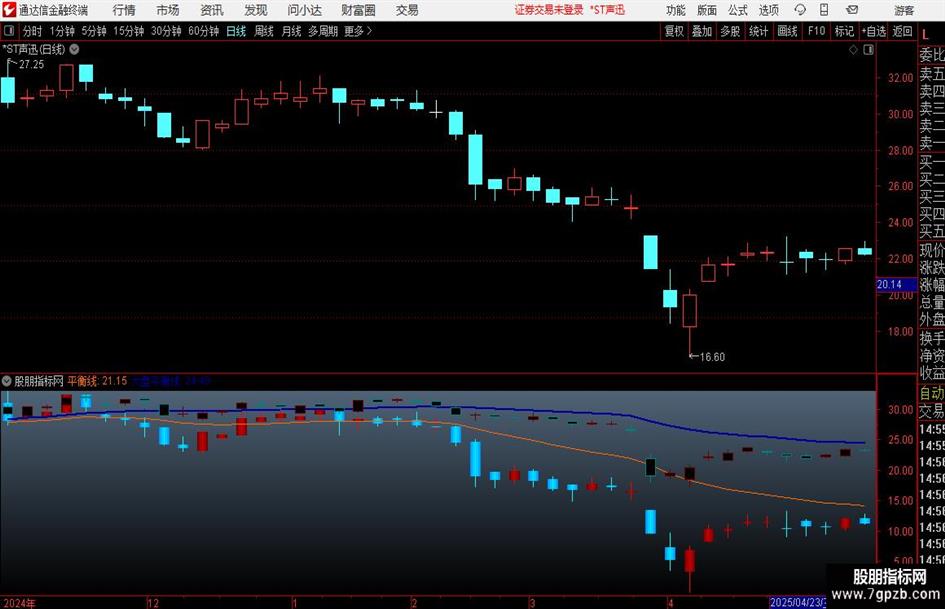Viewport: 945px width, 609px height.
Task: Open the 画线 drawing tools
Action: pos(787,31)
